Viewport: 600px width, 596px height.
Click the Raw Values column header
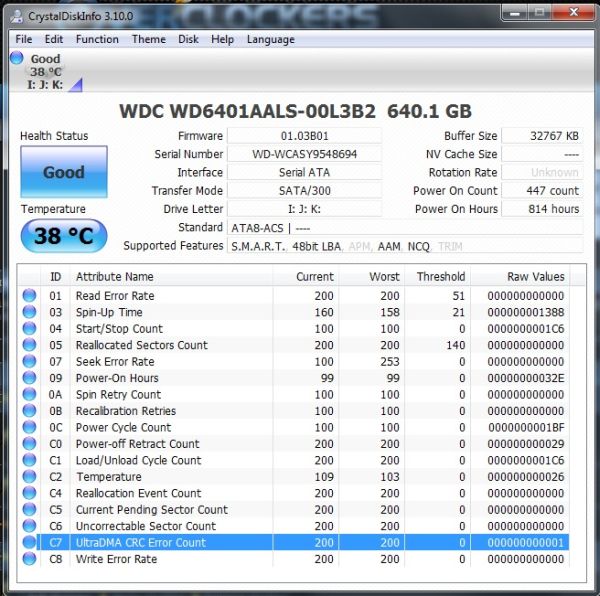[520, 276]
